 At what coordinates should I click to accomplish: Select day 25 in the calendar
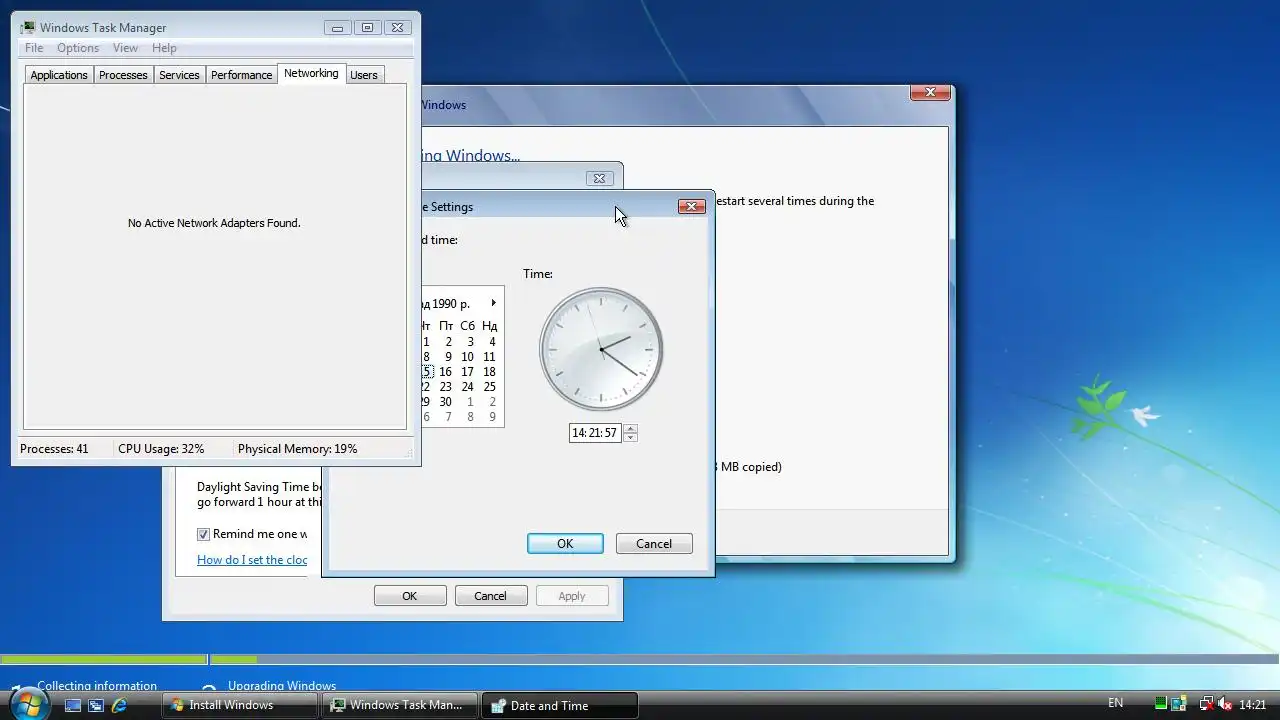[489, 387]
